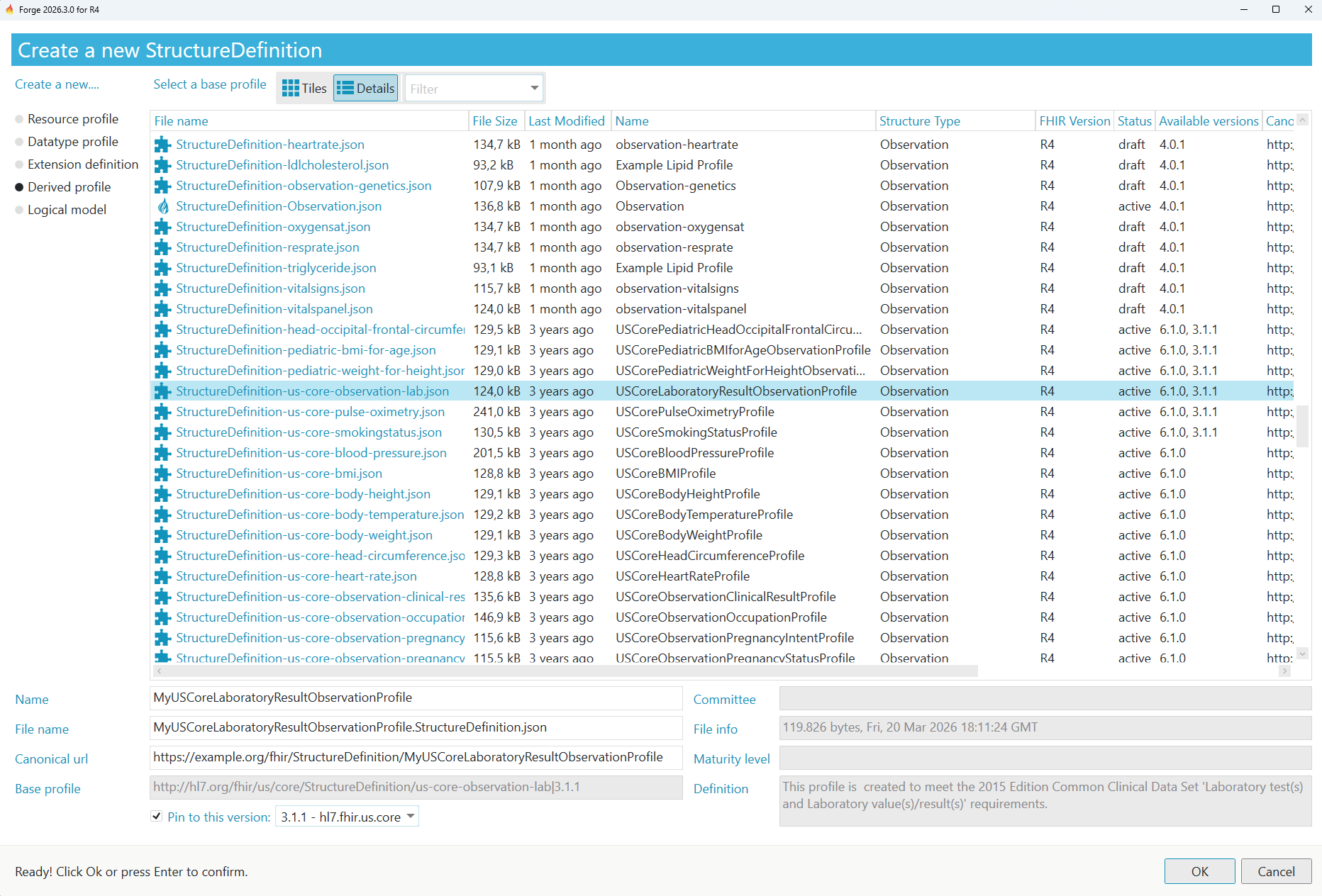Sort by Last Modified column header
The height and width of the screenshot is (896, 1322).
click(567, 121)
